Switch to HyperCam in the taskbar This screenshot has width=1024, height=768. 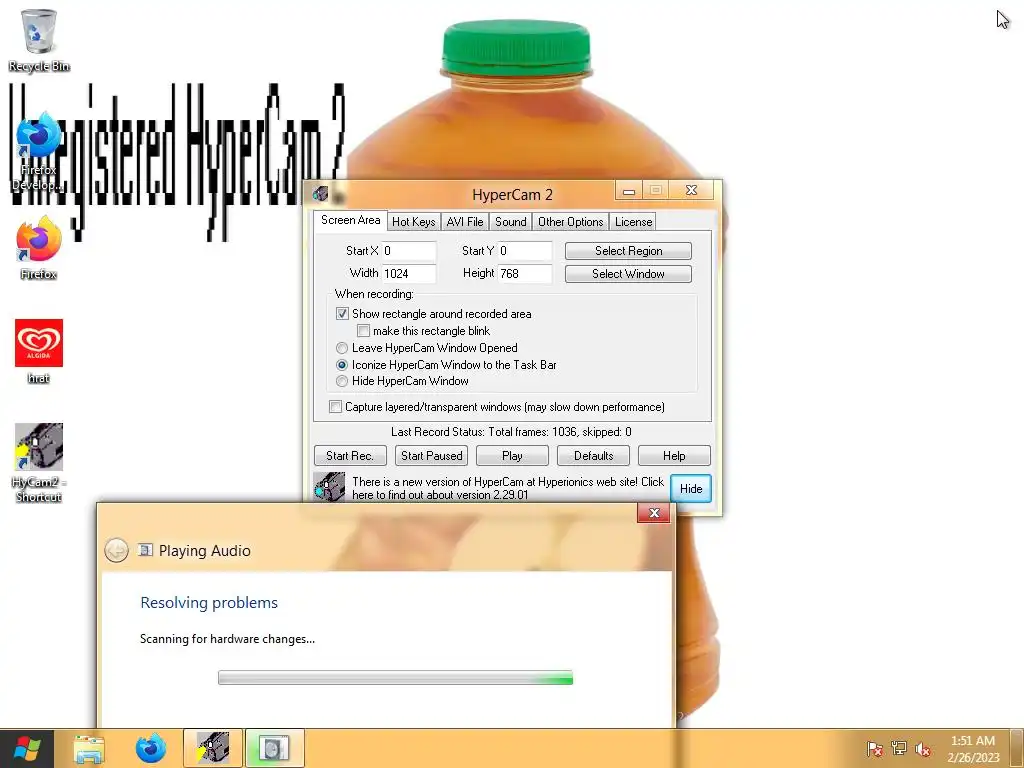[213, 748]
